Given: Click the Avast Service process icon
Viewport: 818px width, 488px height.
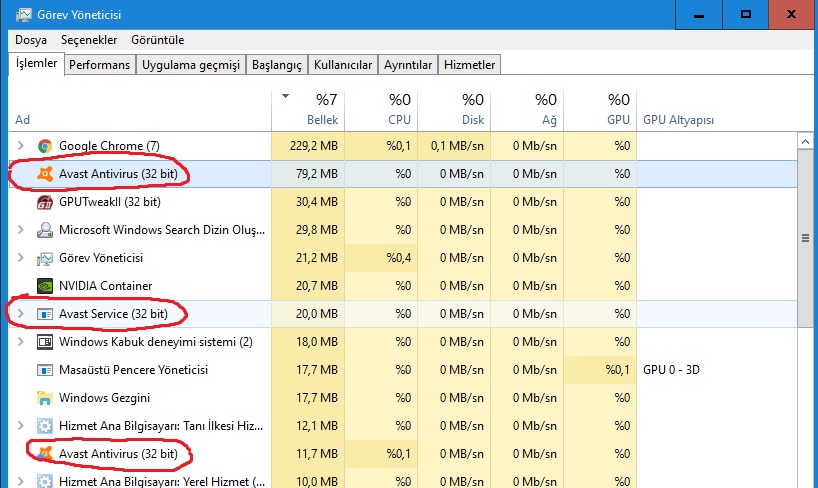Looking at the screenshot, I should [x=45, y=314].
